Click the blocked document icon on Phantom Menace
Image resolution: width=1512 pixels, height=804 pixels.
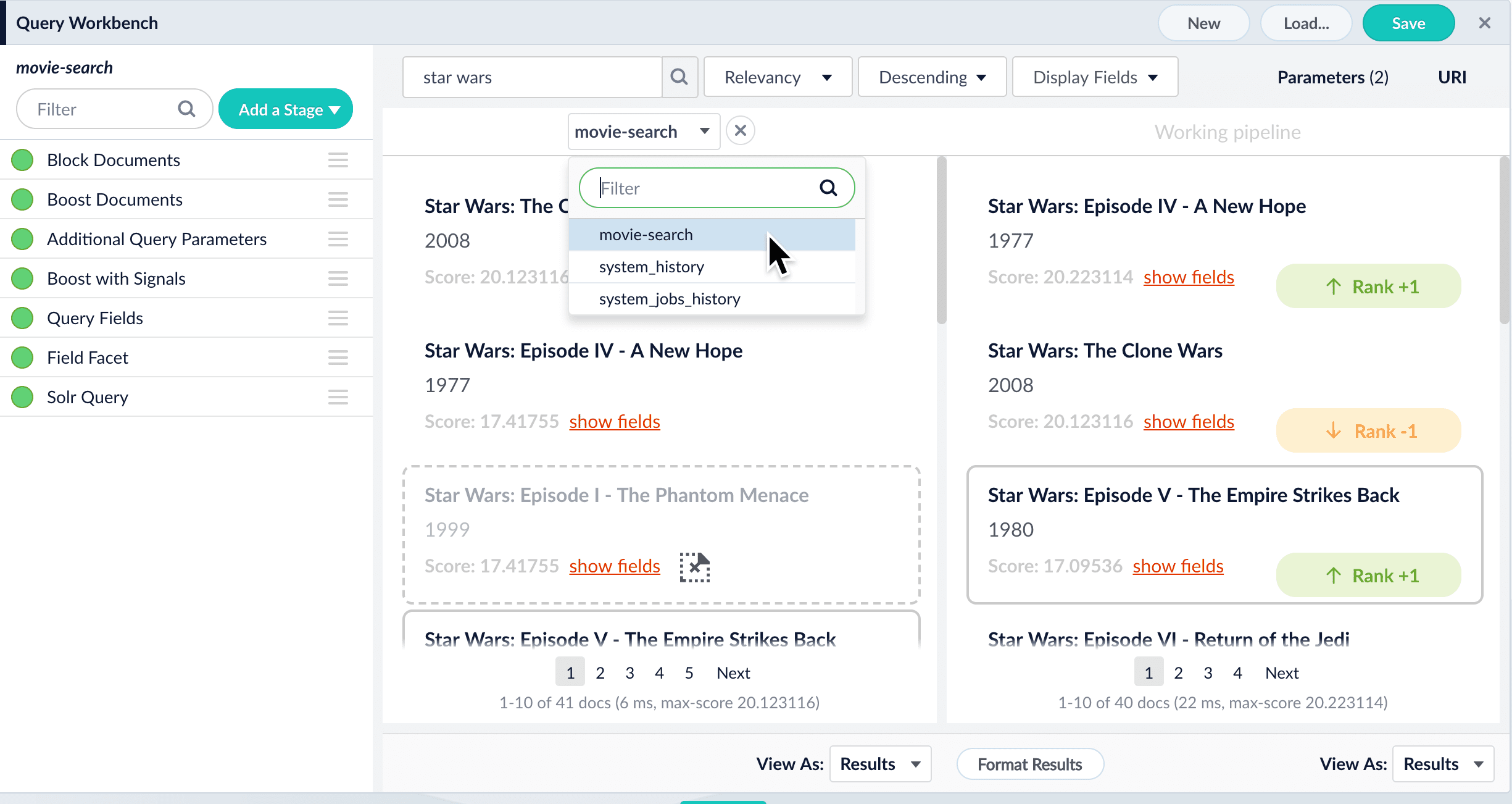(694, 566)
